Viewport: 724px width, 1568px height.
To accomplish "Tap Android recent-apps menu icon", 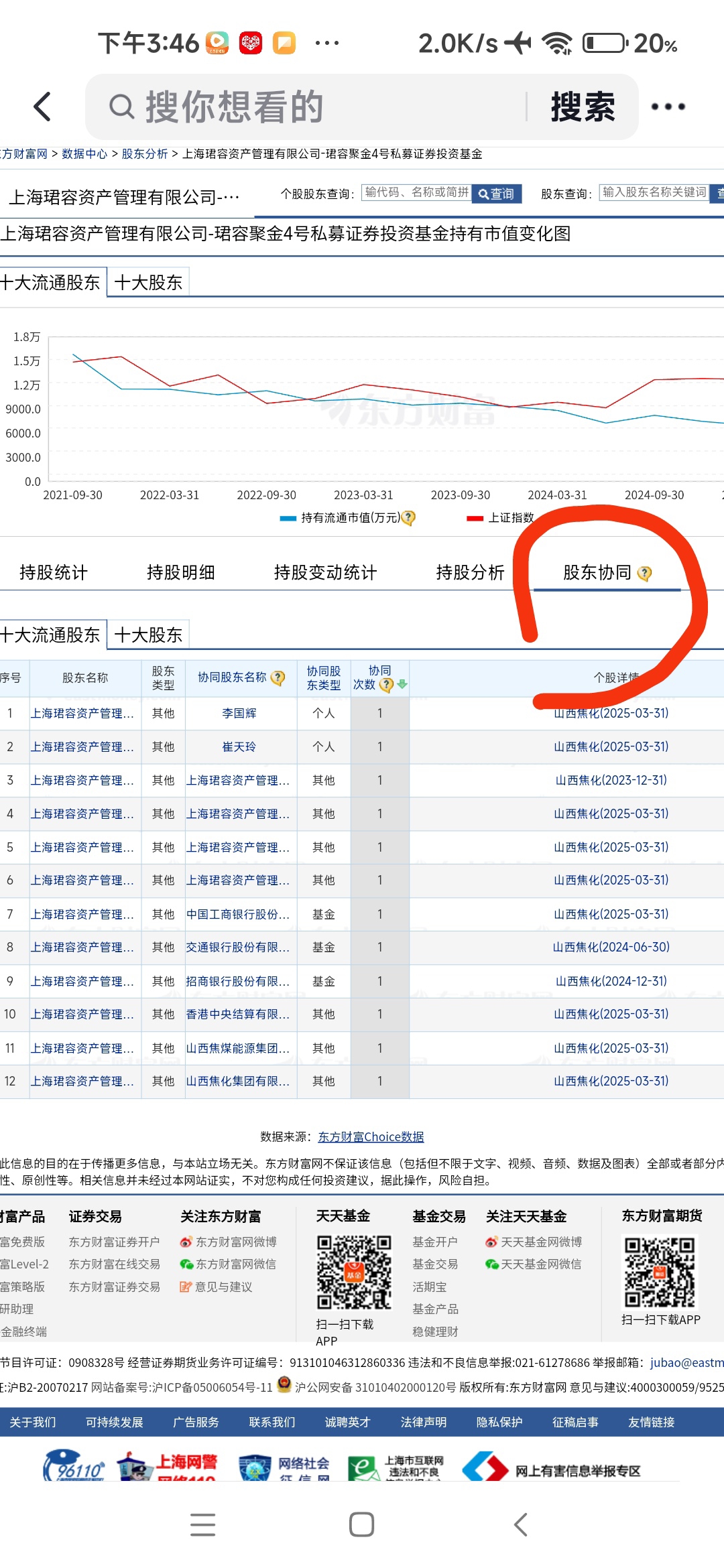I will coord(202,1524).
